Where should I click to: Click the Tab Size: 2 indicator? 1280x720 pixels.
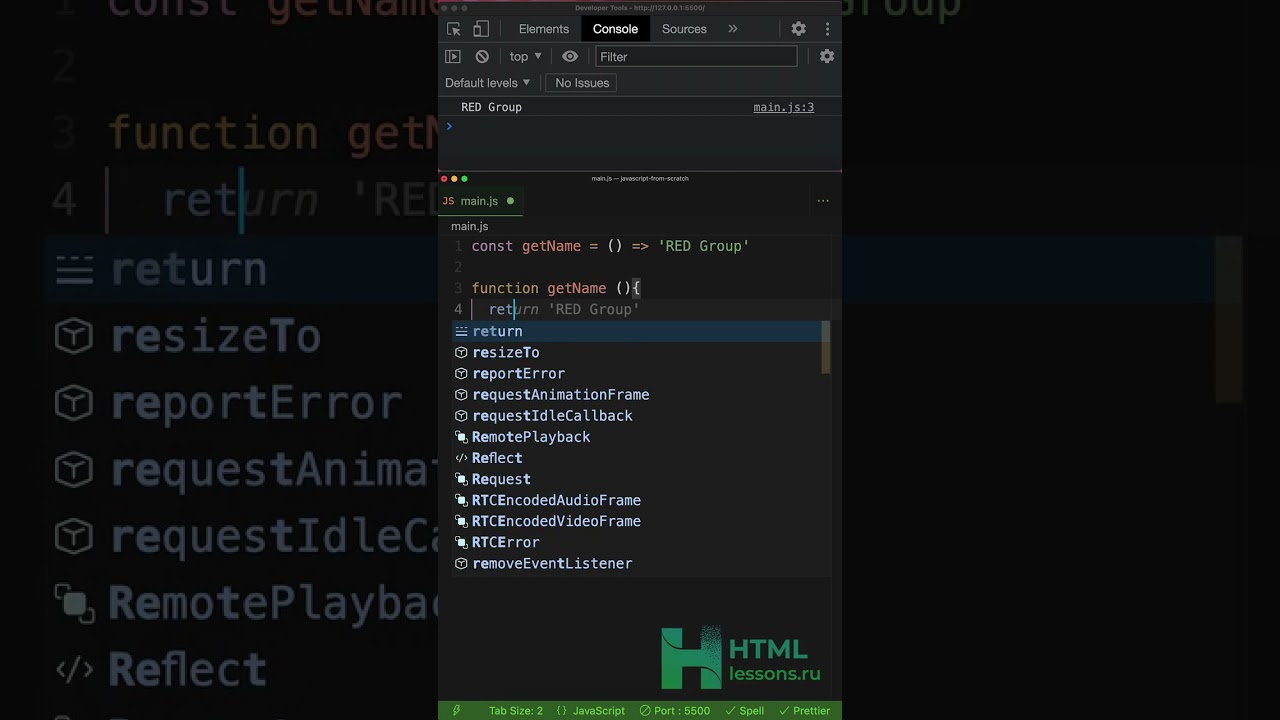[516, 711]
